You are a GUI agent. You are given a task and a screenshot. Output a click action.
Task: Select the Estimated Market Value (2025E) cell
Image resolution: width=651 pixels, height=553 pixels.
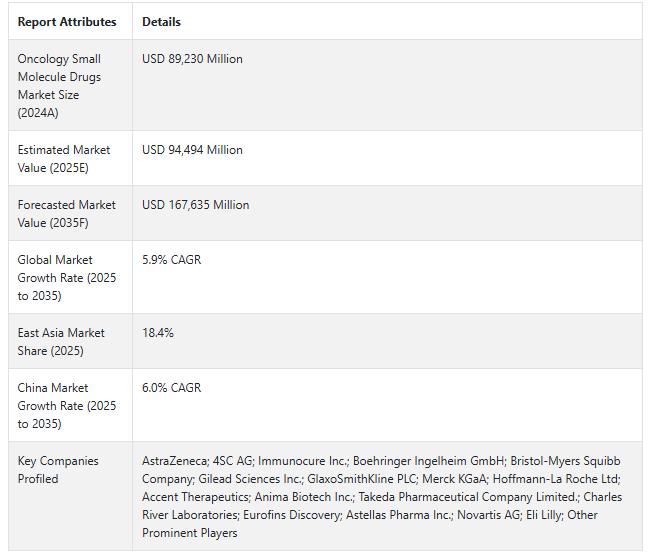64,158
